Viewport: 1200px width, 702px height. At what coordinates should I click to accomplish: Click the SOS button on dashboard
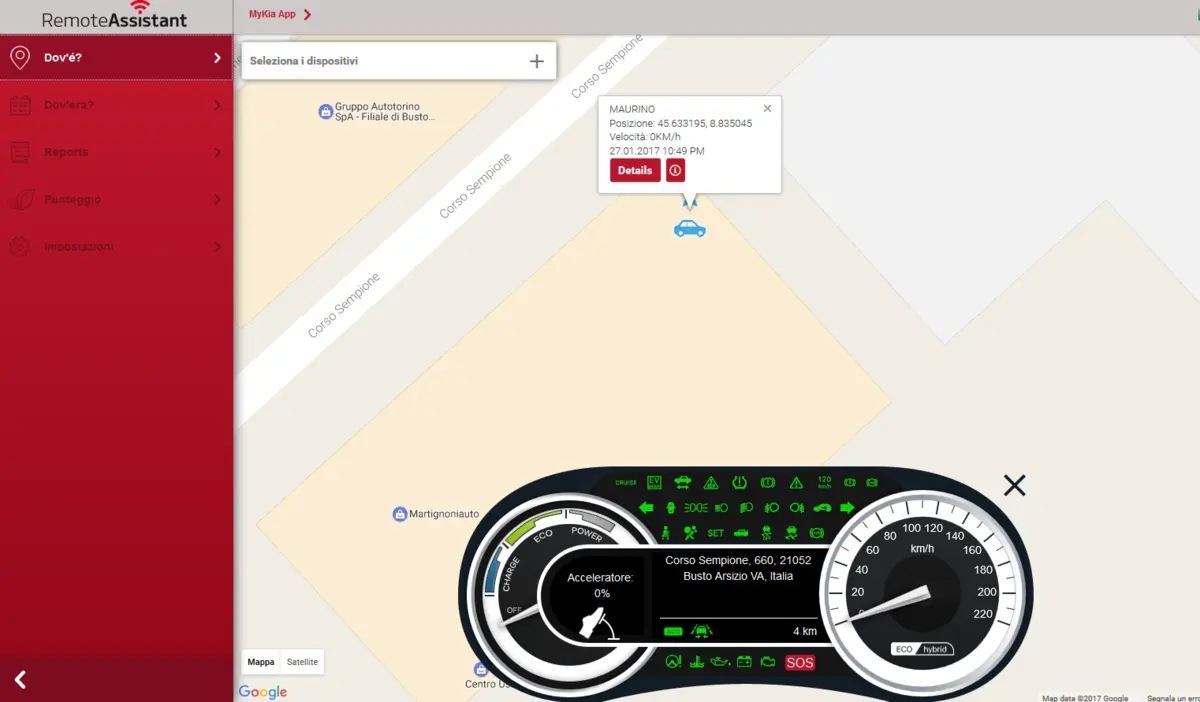(800, 662)
